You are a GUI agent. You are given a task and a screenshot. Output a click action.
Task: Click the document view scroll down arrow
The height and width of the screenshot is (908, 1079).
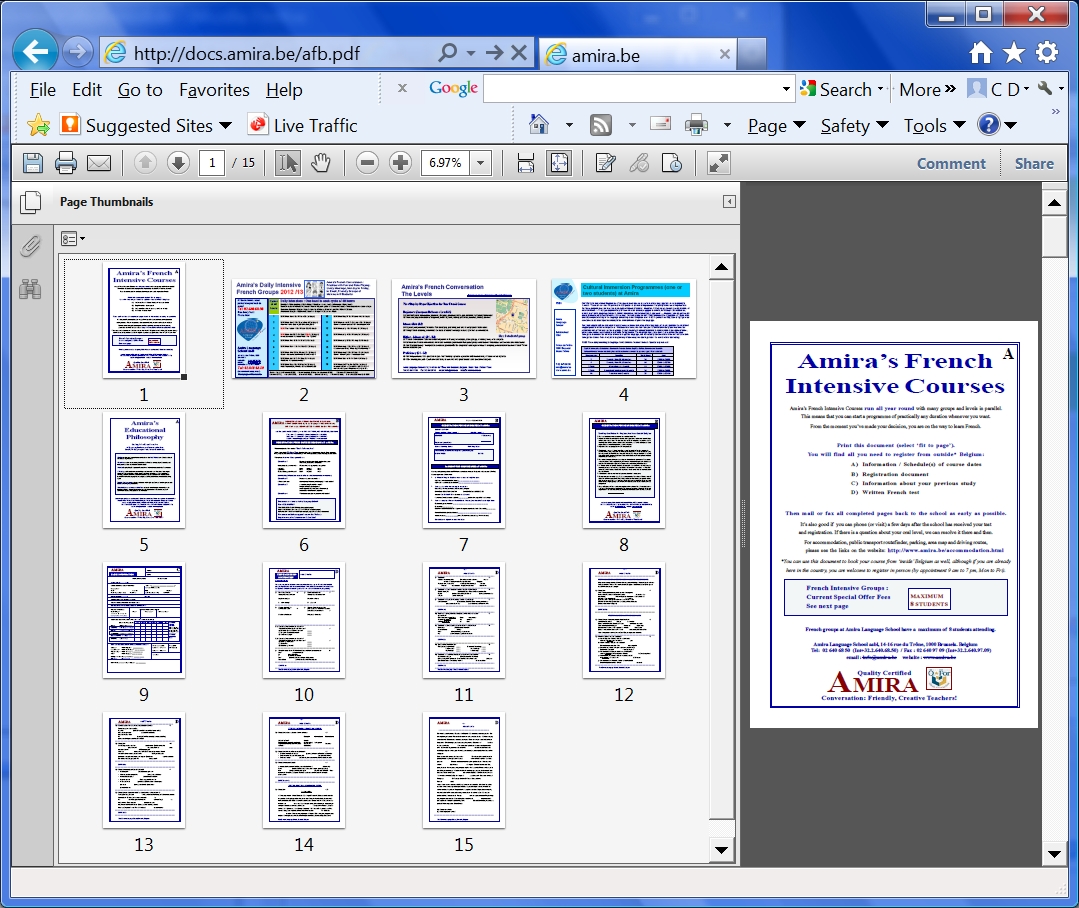coord(1054,854)
